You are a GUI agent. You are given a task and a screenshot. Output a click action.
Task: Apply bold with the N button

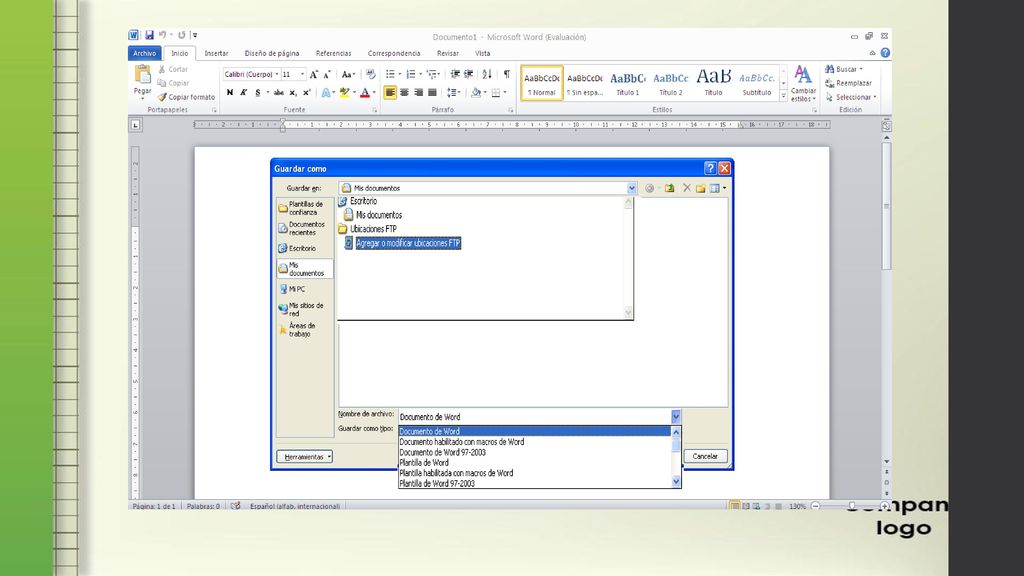pyautogui.click(x=230, y=93)
